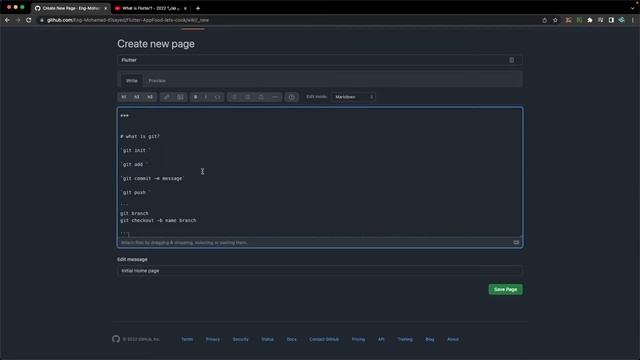Close the Create New Page browser tab
The width and height of the screenshot is (640, 360).
coord(105,8)
